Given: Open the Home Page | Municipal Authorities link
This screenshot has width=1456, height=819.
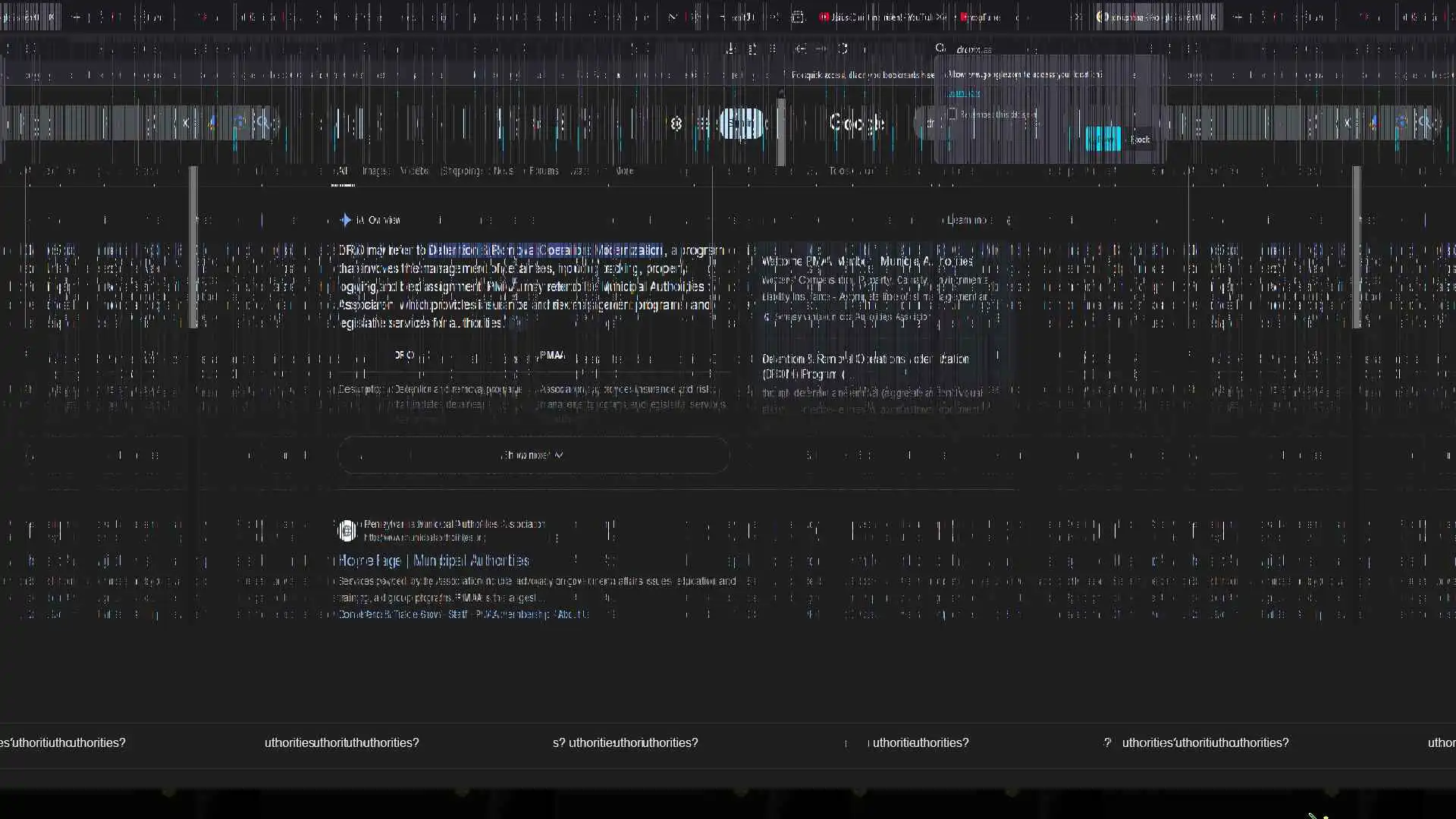Looking at the screenshot, I should [433, 560].
